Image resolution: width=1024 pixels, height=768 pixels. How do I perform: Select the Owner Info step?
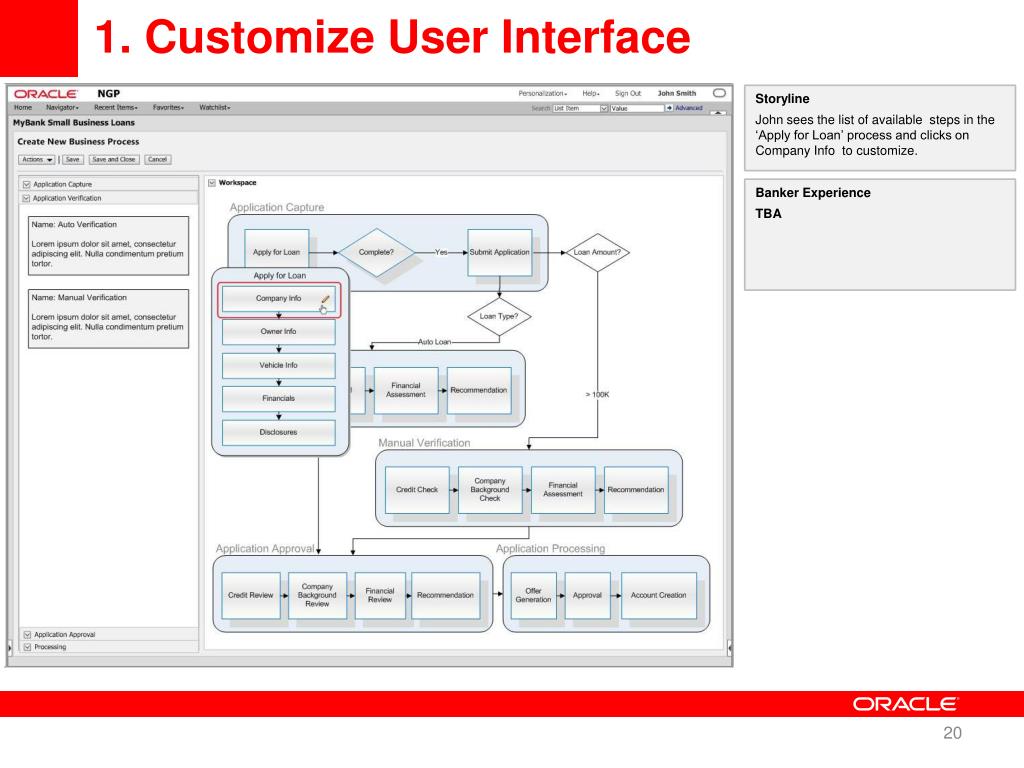279,332
